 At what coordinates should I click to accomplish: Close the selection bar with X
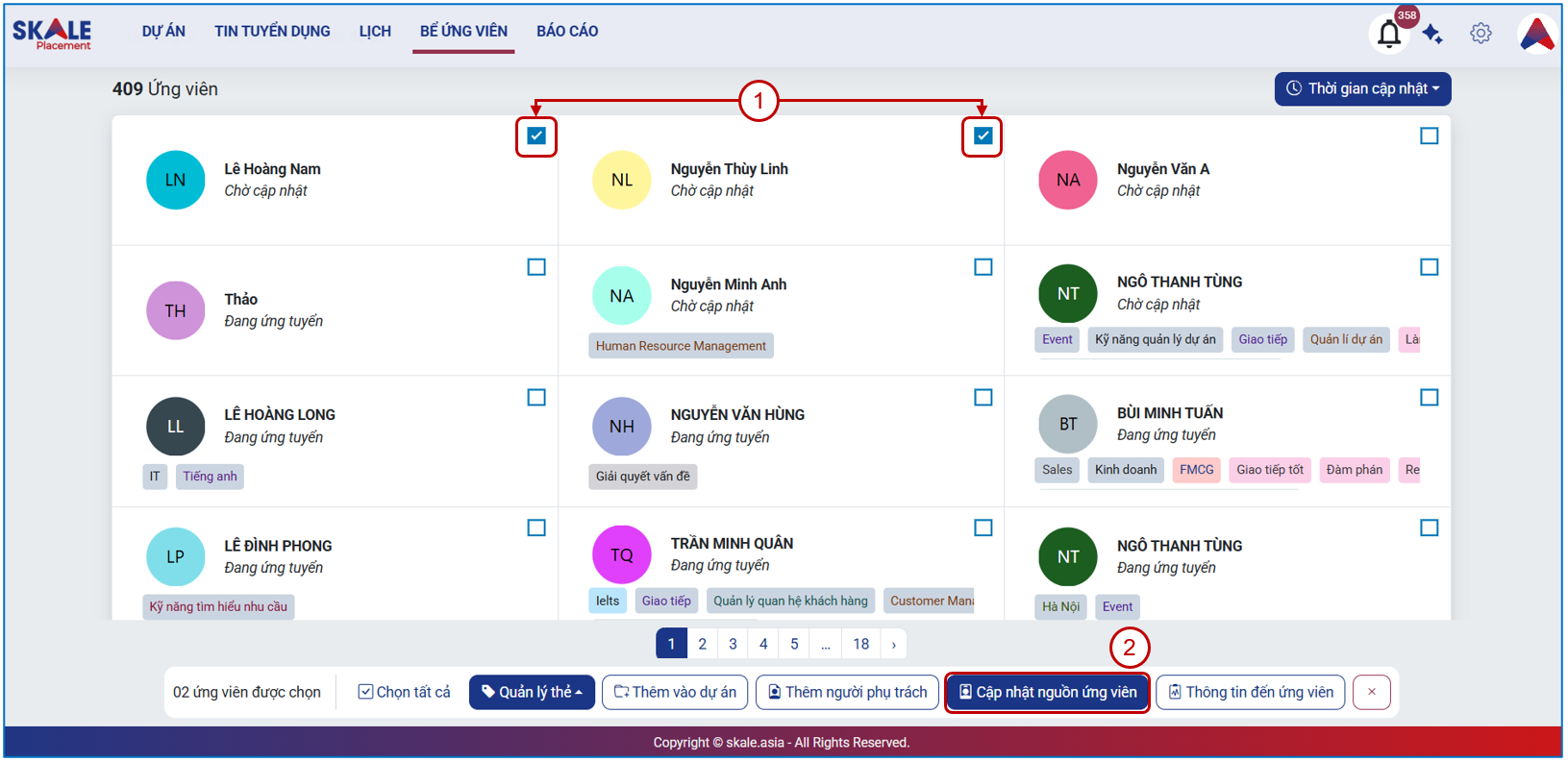[x=1372, y=692]
